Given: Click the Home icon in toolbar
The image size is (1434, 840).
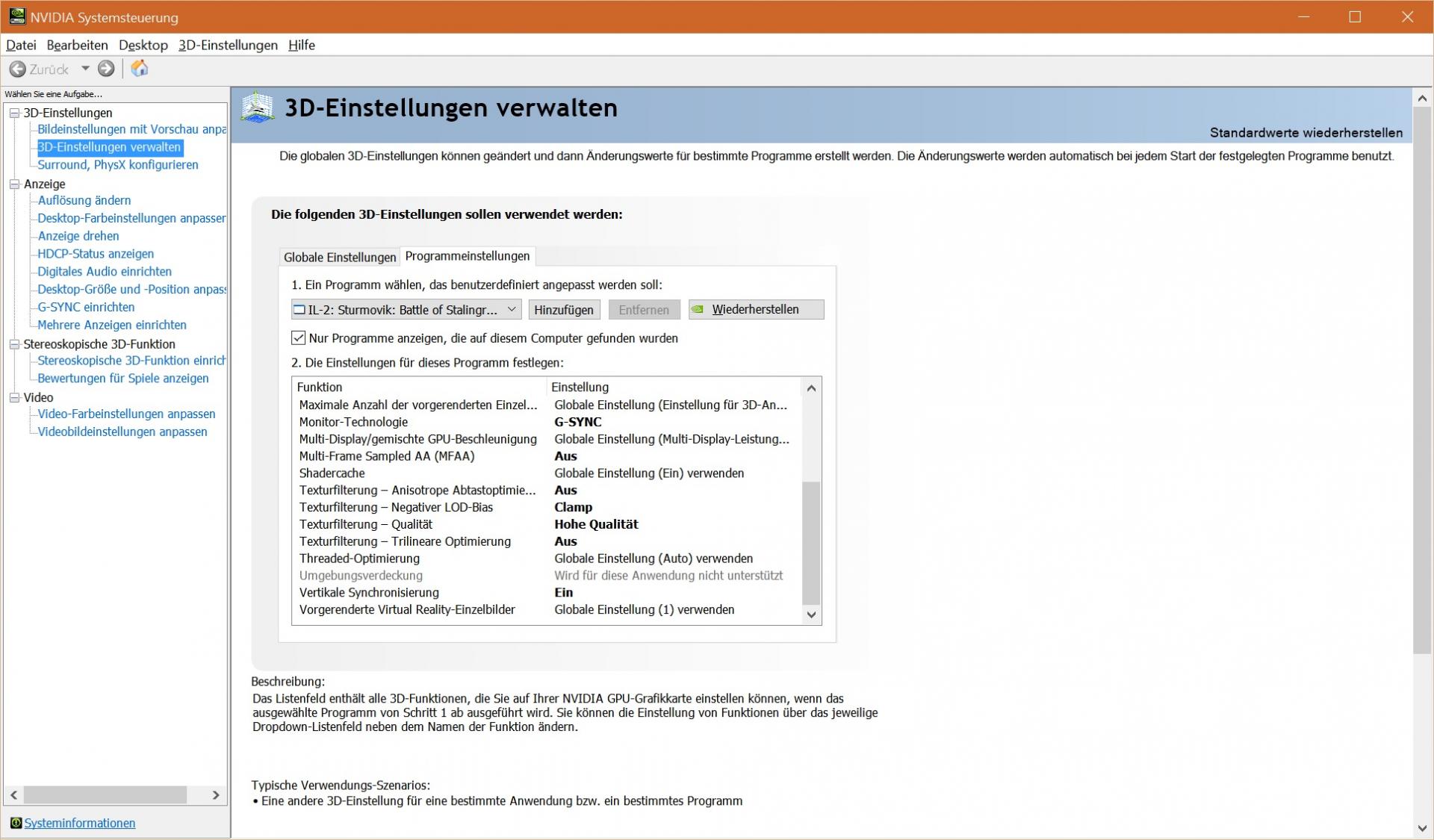Looking at the screenshot, I should point(140,69).
